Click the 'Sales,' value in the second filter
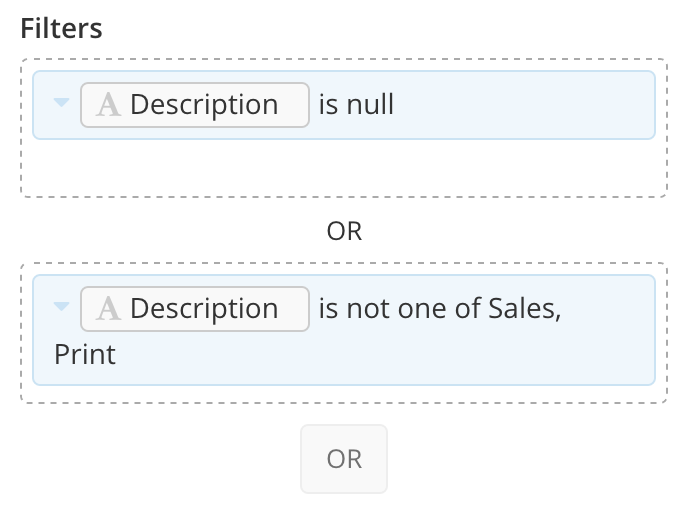Image resolution: width=690 pixels, height=514 pixels. [x=525, y=308]
